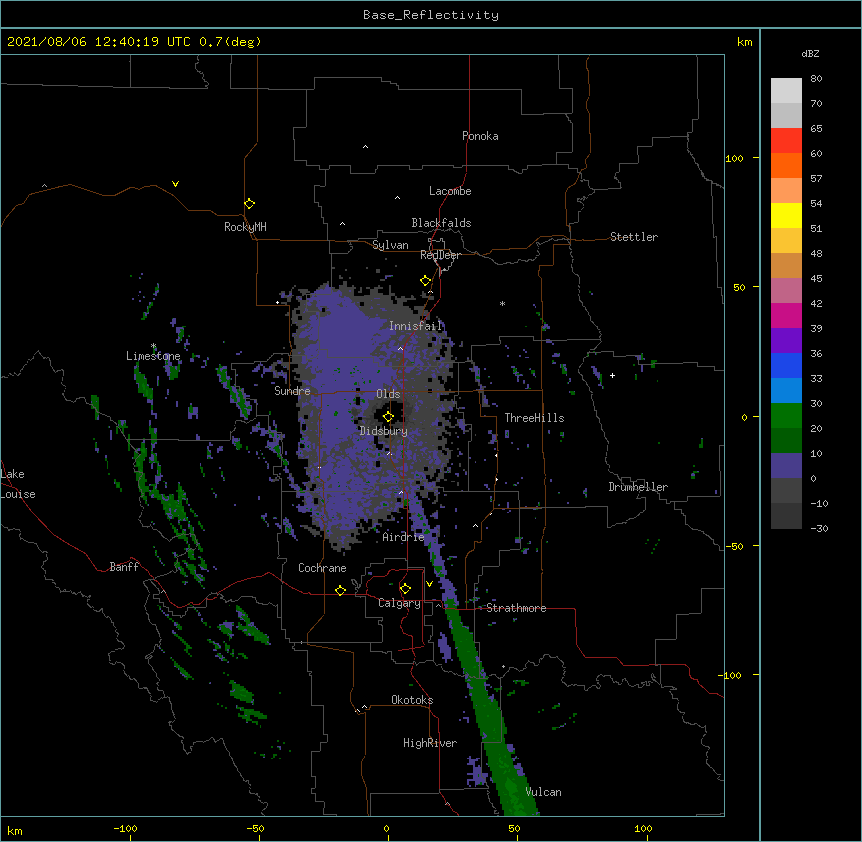Image resolution: width=862 pixels, height=842 pixels.
Task: Pick the pink 45-42 dBZ legend swatch
Action: (x=786, y=291)
